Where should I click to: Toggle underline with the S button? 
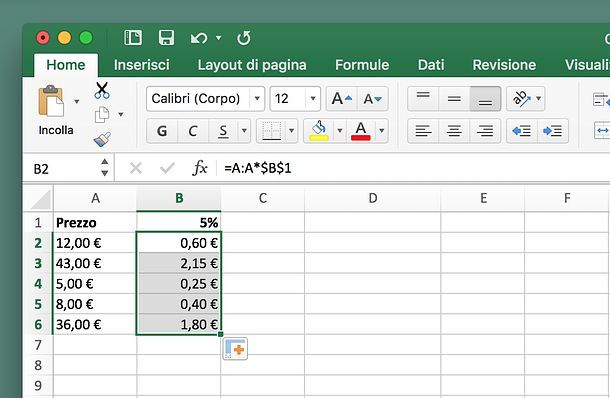(223, 131)
